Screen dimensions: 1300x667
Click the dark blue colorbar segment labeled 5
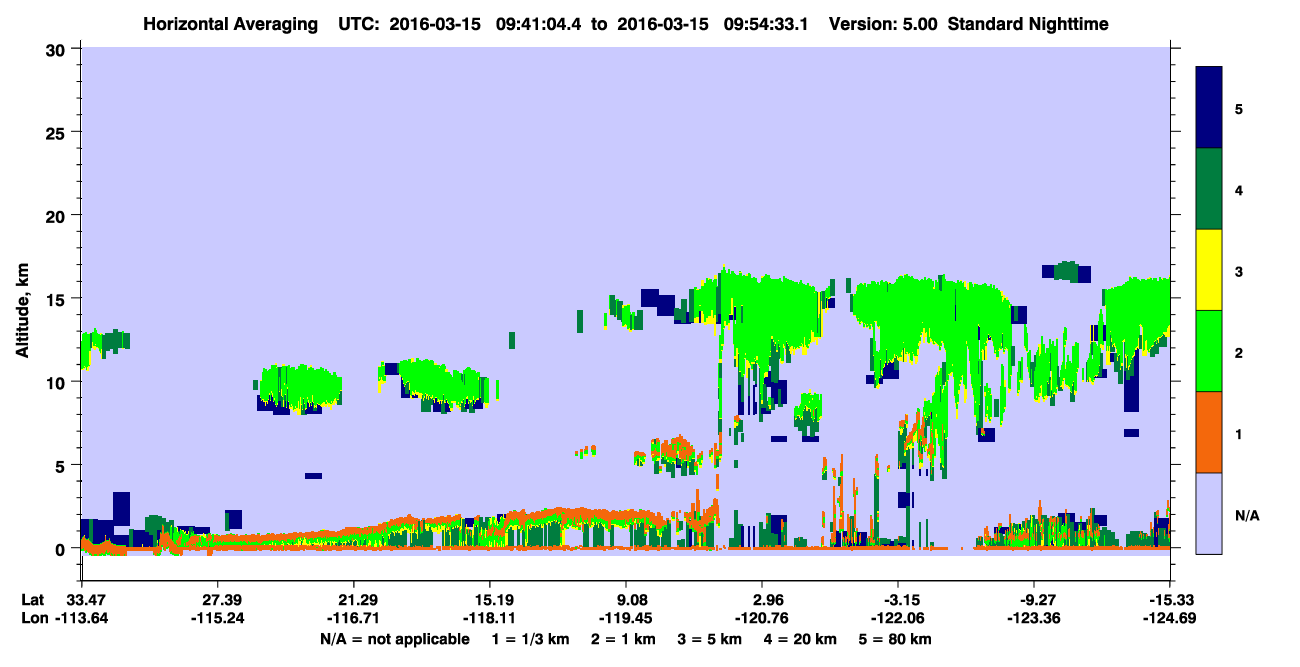(x=1210, y=108)
